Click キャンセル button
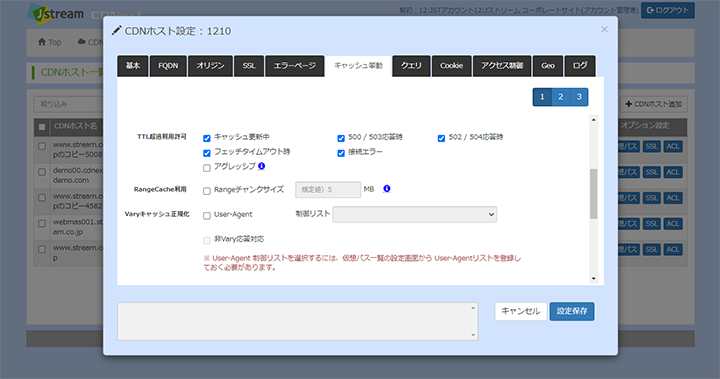Image resolution: width=720 pixels, height=379 pixels. point(521,311)
